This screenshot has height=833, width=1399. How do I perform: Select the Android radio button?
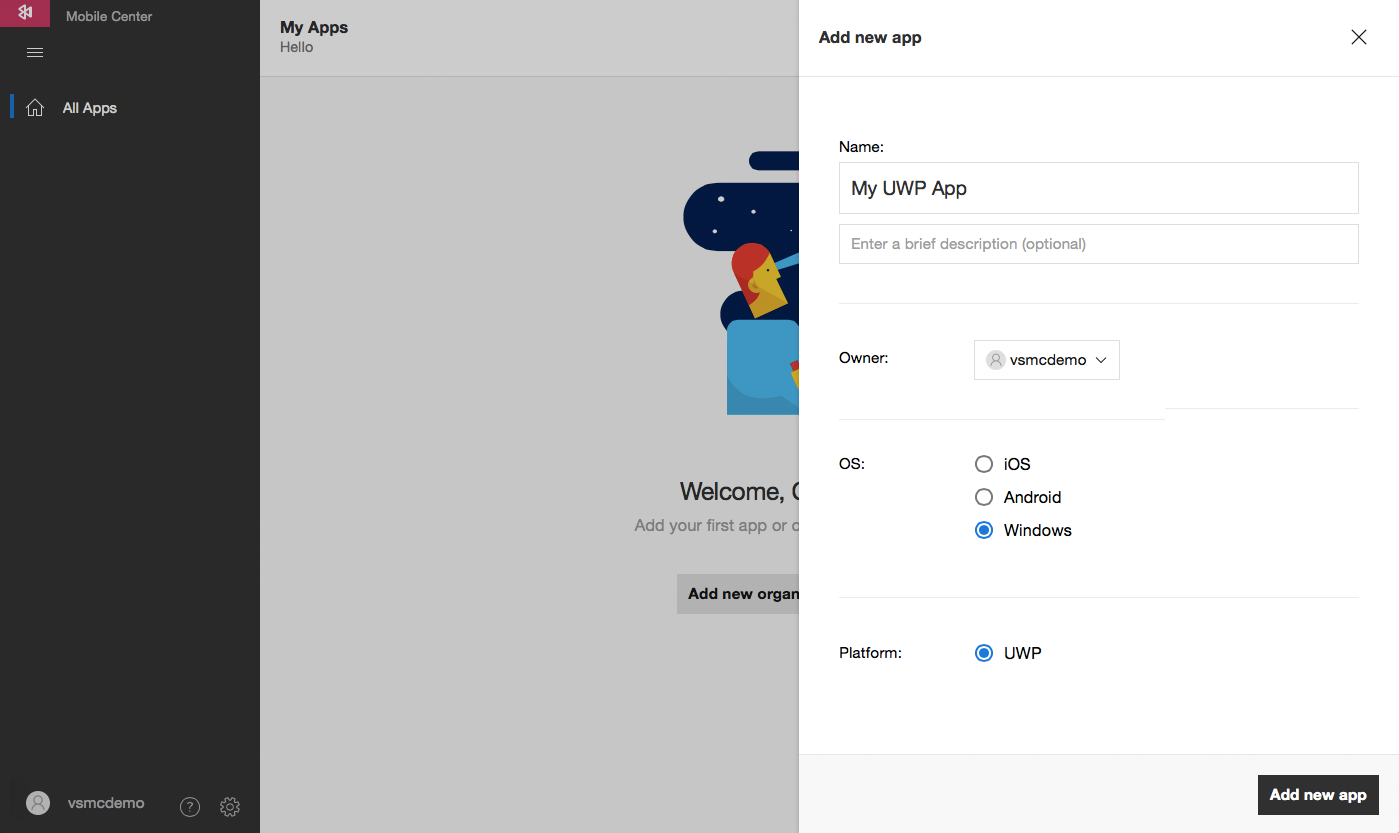pyautogui.click(x=984, y=497)
